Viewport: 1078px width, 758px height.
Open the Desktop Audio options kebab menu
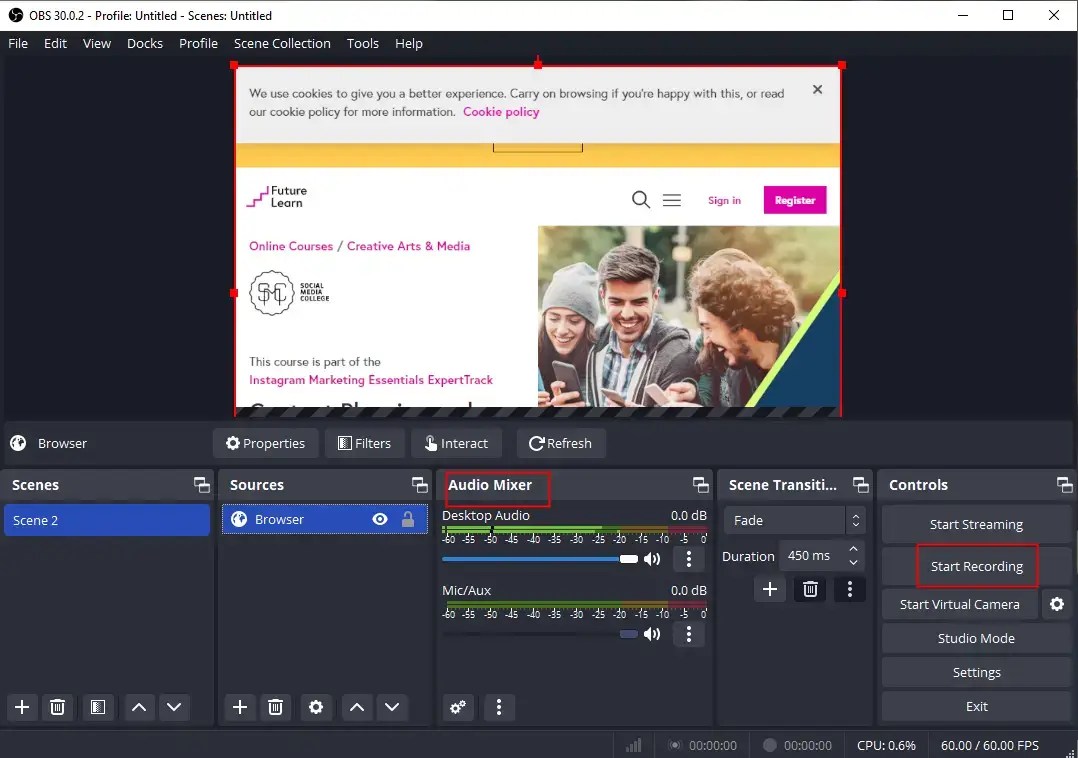[689, 558]
